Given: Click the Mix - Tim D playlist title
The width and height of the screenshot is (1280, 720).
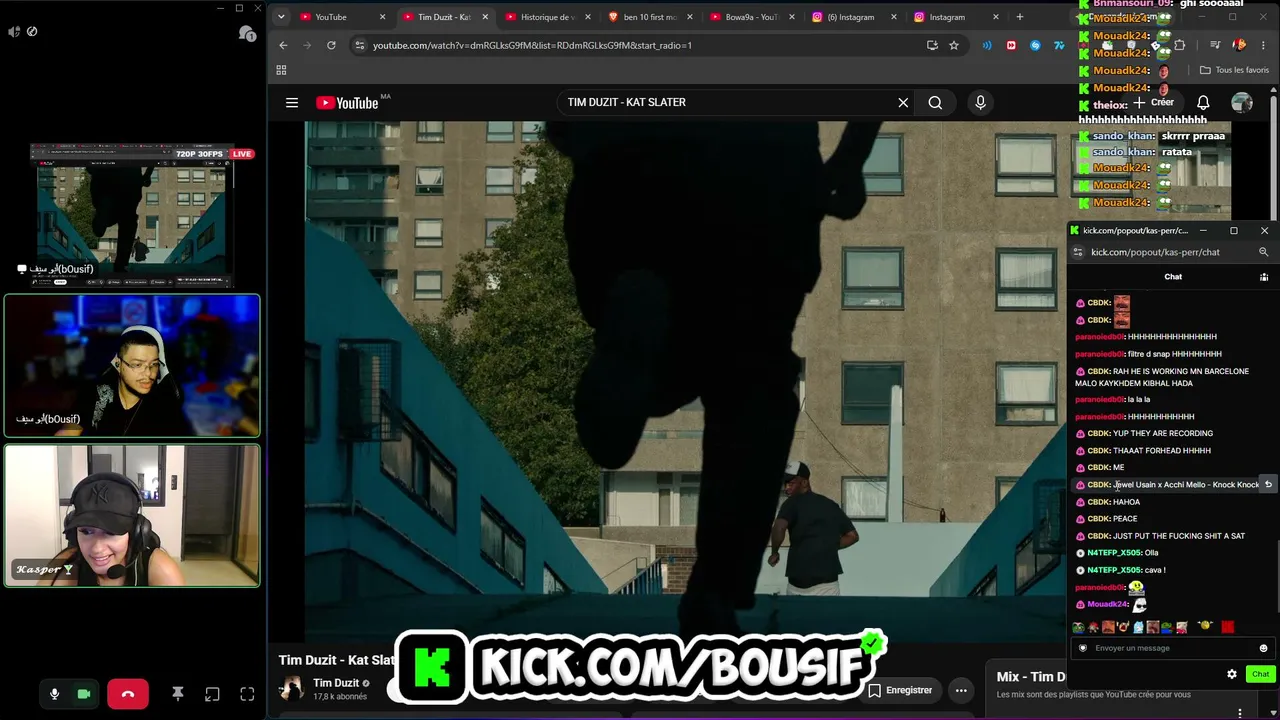Looking at the screenshot, I should coord(1031,677).
